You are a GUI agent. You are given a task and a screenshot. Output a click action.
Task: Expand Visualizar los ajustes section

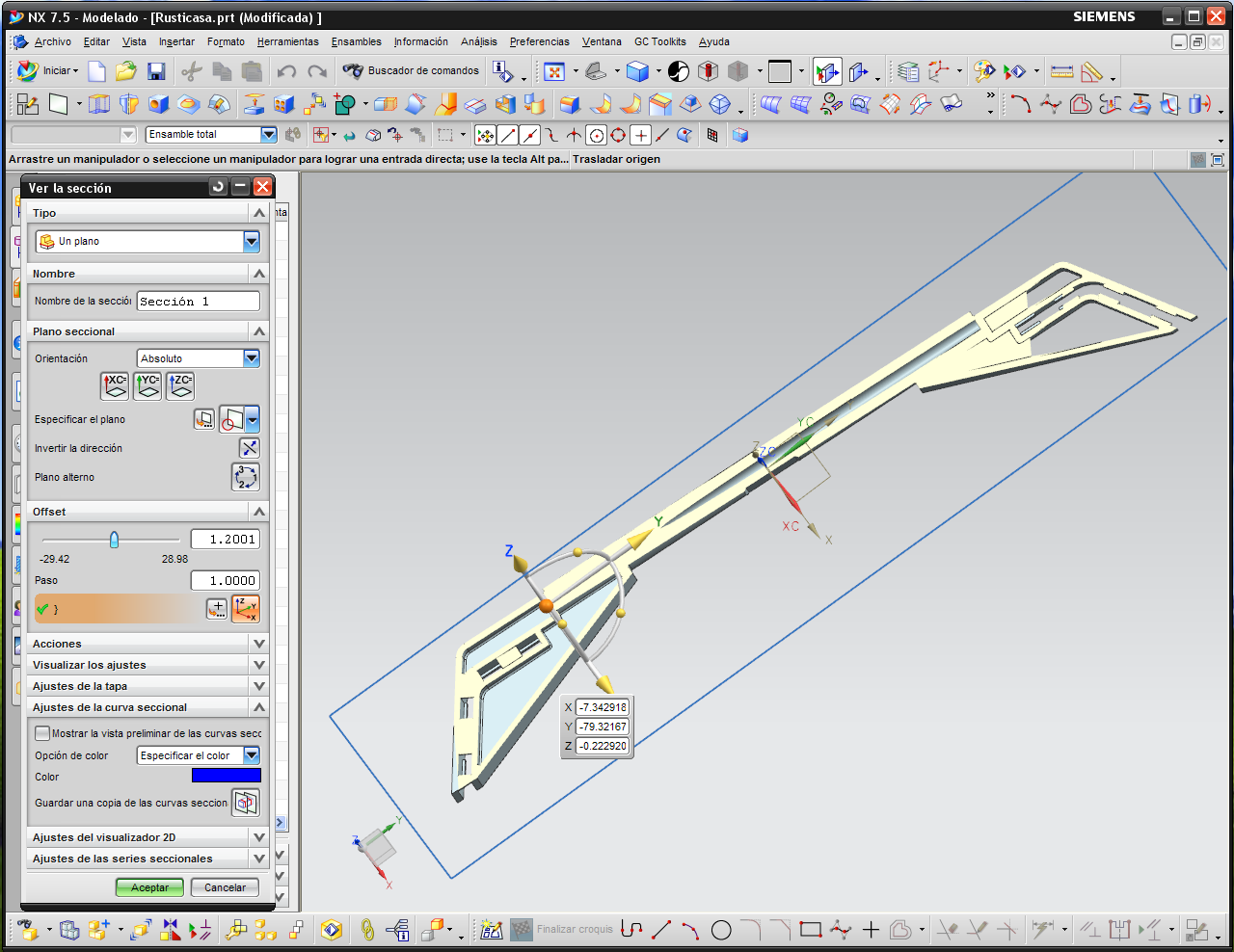148,665
